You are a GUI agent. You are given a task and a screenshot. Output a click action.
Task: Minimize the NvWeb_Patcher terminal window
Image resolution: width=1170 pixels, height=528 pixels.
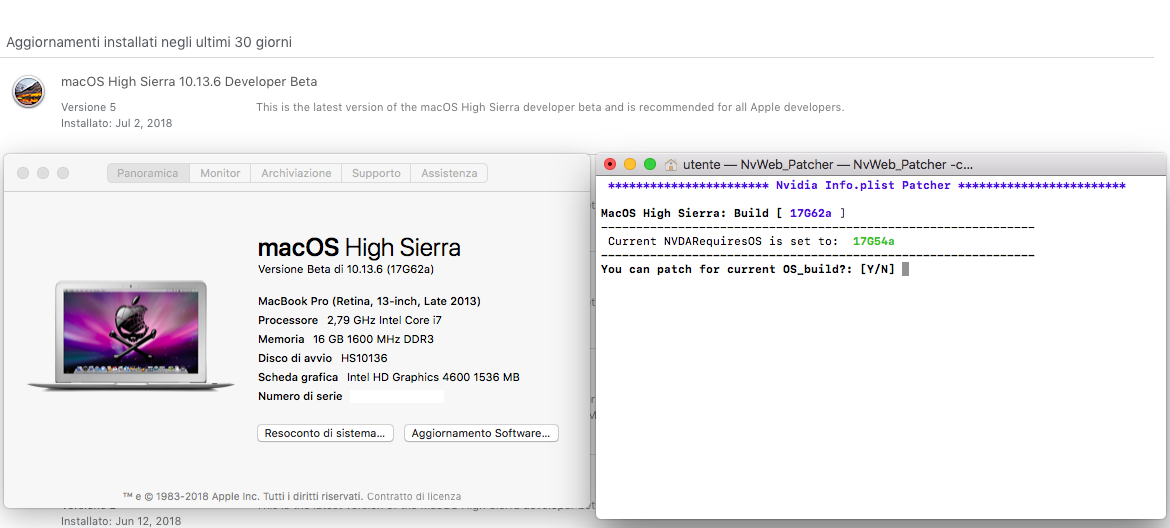pos(630,164)
